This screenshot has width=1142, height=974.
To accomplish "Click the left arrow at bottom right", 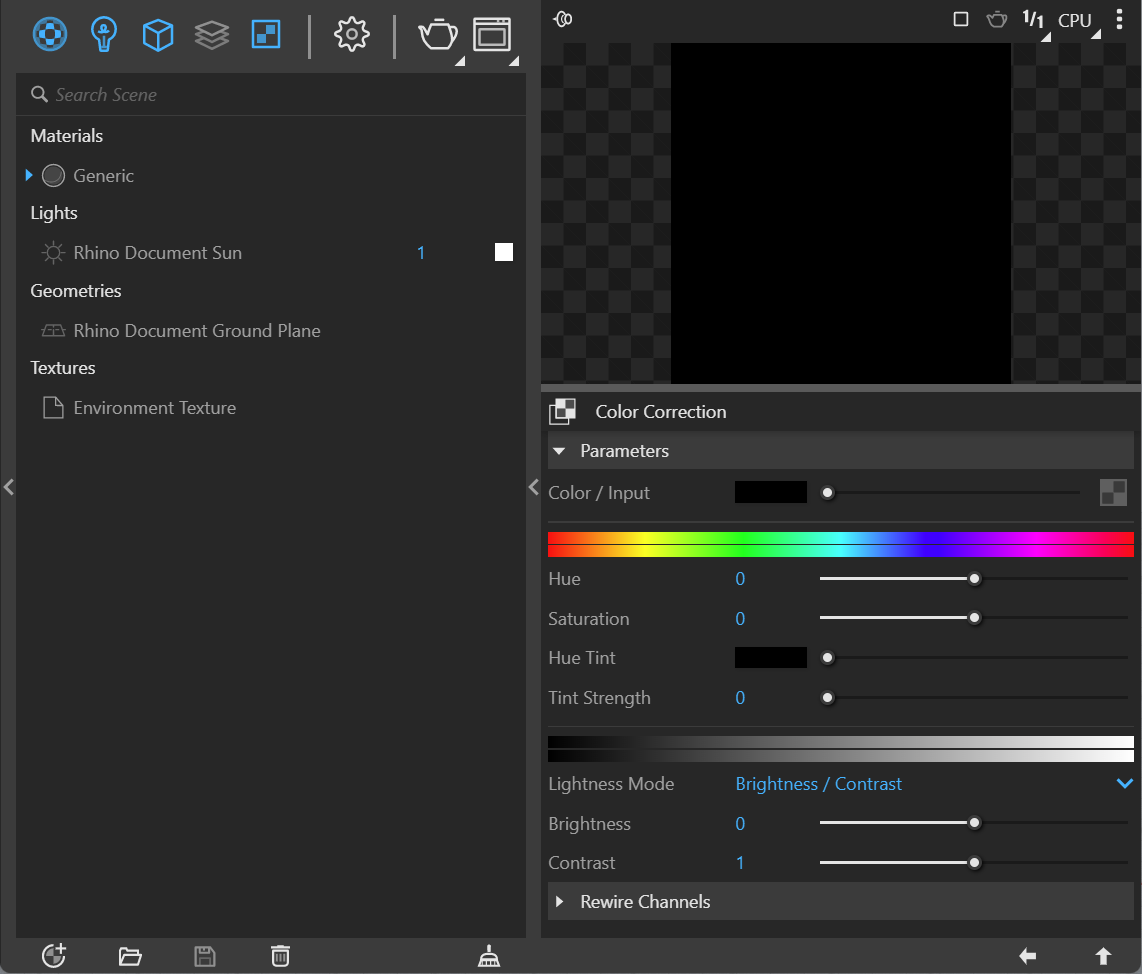I will pos(1027,956).
